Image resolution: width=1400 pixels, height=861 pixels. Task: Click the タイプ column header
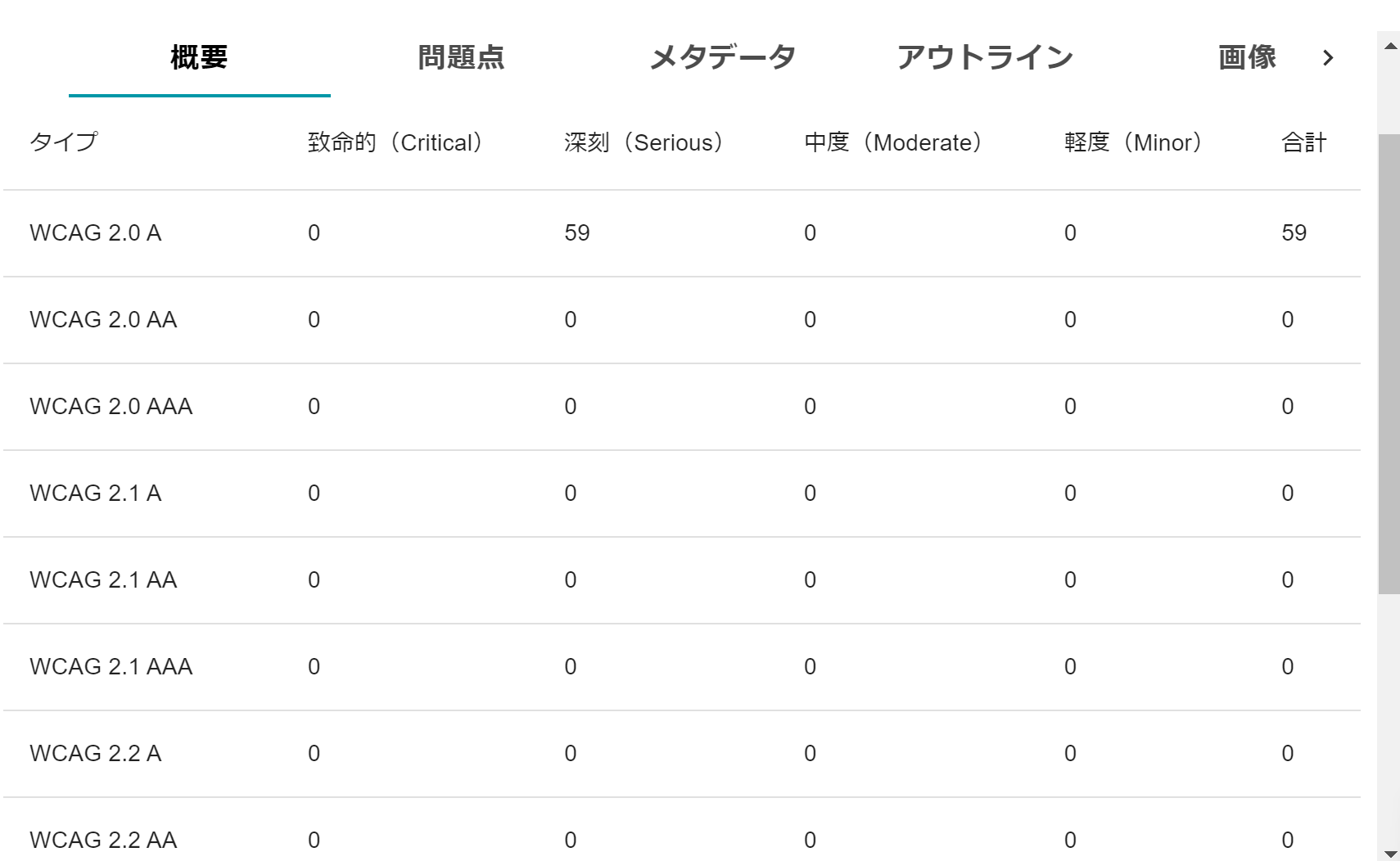pos(64,142)
